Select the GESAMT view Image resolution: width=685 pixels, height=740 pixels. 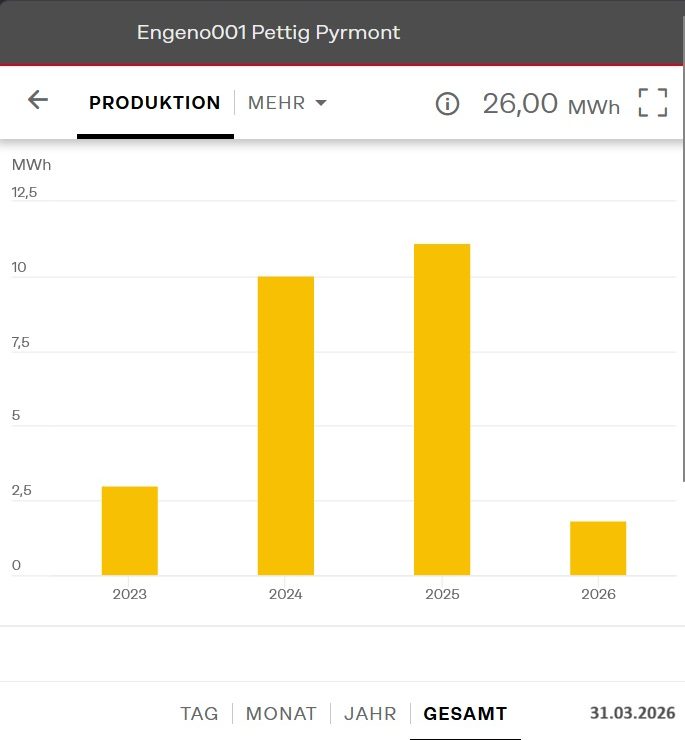pyautogui.click(x=465, y=714)
